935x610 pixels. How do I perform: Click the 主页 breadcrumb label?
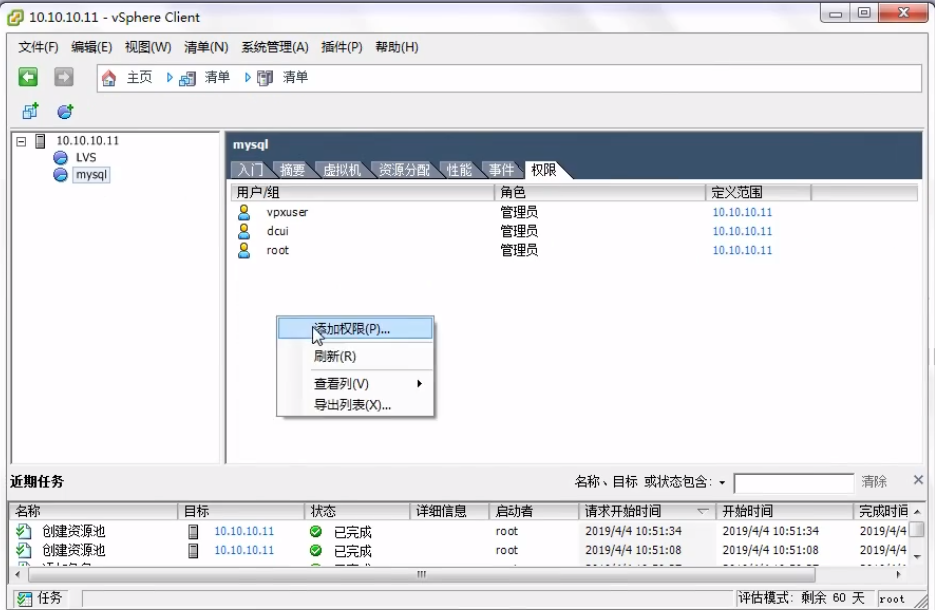pyautogui.click(x=140, y=78)
